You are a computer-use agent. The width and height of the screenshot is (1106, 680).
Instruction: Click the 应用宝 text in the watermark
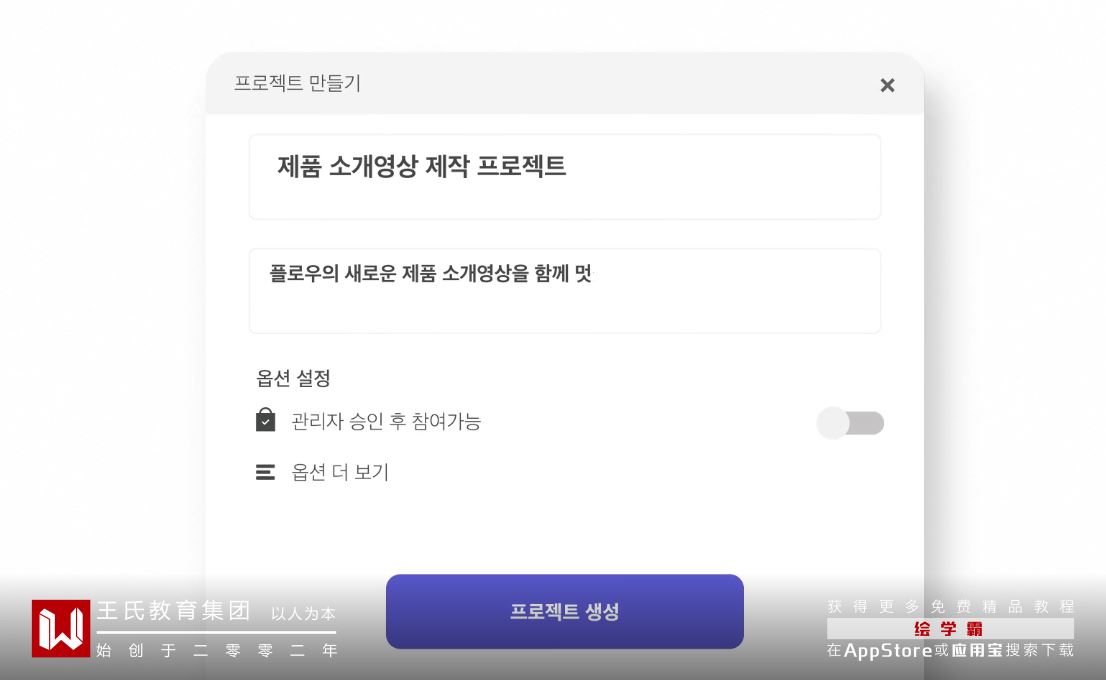(x=977, y=650)
